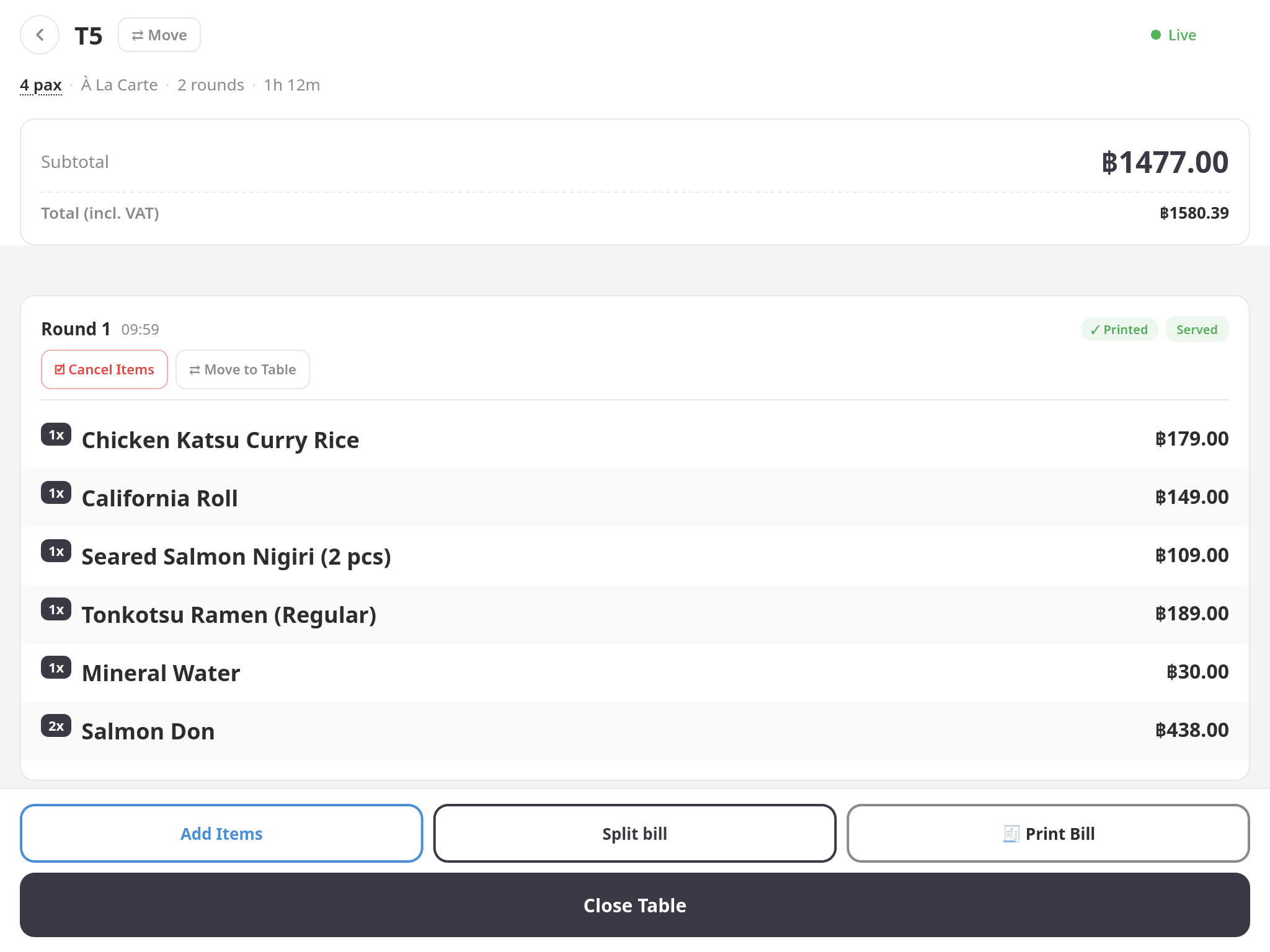
Task: Click the subtotal amount ฿1477.00
Action: [x=1165, y=162]
